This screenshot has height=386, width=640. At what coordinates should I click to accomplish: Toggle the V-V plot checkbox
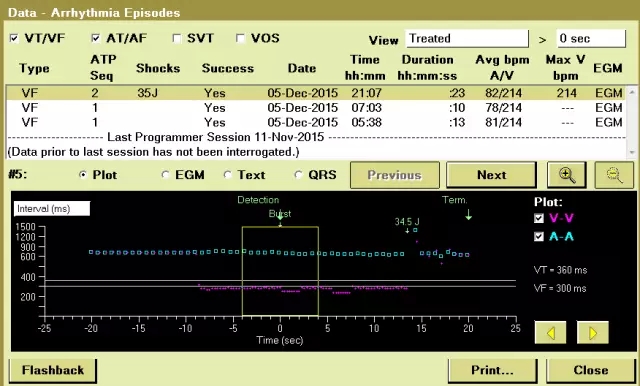click(x=539, y=218)
